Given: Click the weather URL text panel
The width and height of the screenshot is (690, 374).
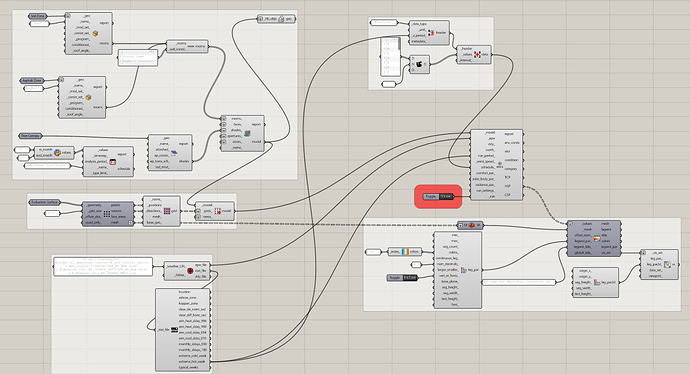Looking at the screenshot, I should [103, 267].
